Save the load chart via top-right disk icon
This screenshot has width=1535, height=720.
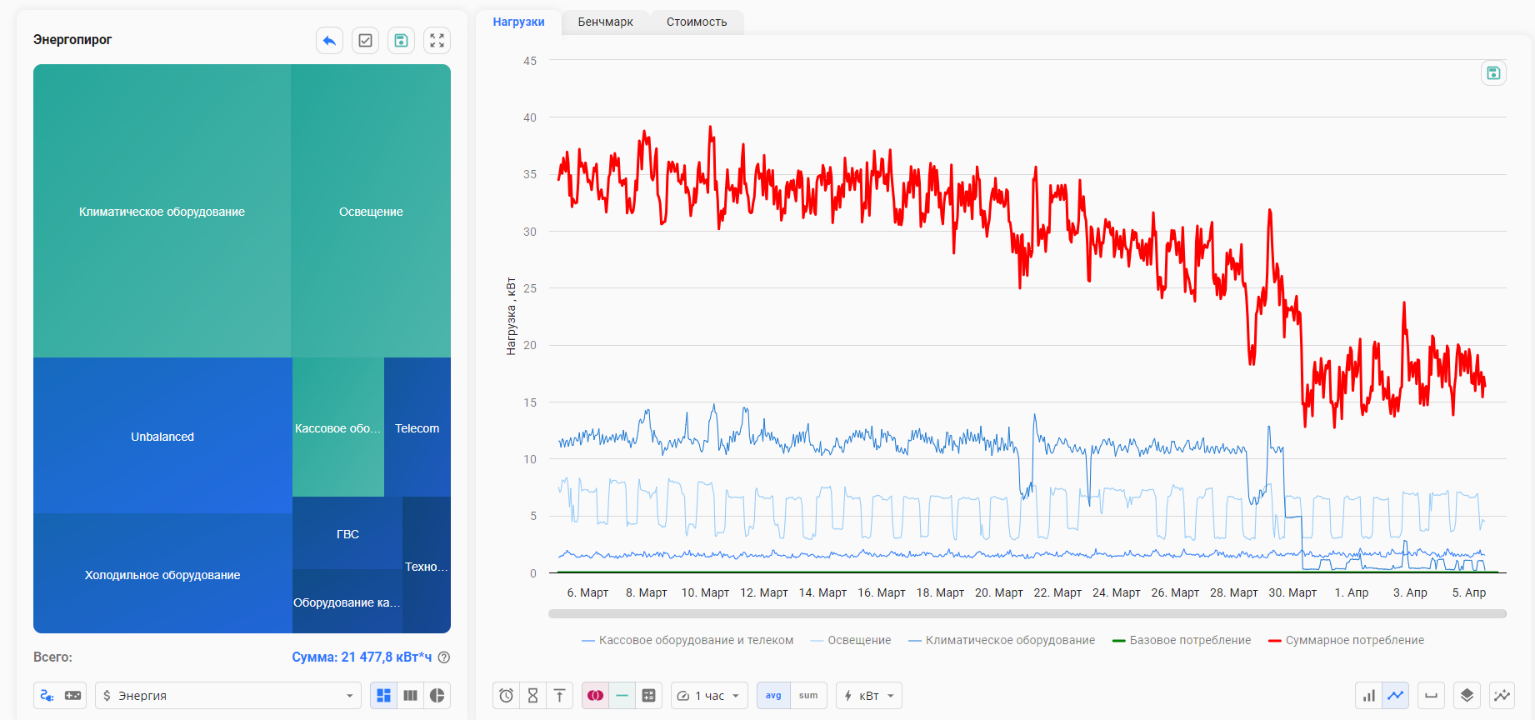click(x=1493, y=73)
